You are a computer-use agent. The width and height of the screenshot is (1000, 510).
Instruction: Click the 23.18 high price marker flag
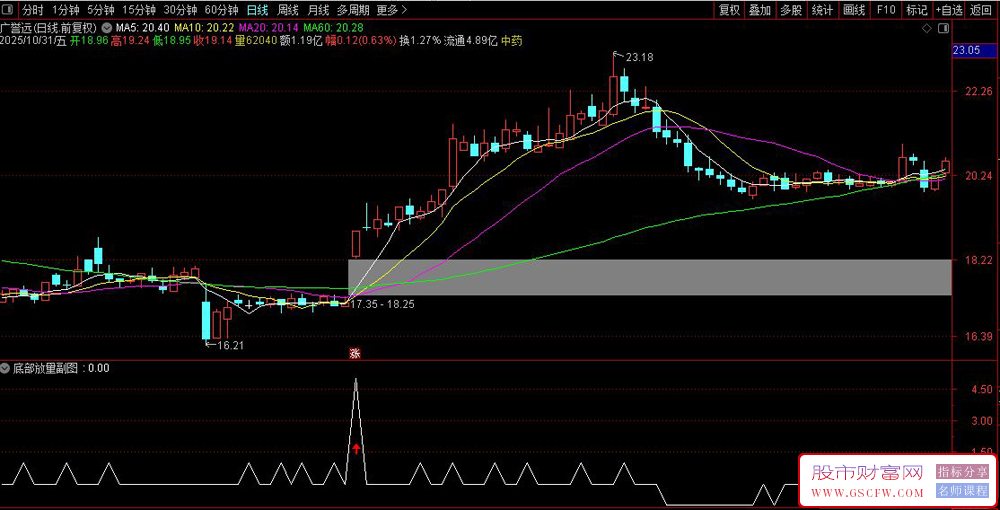click(638, 57)
